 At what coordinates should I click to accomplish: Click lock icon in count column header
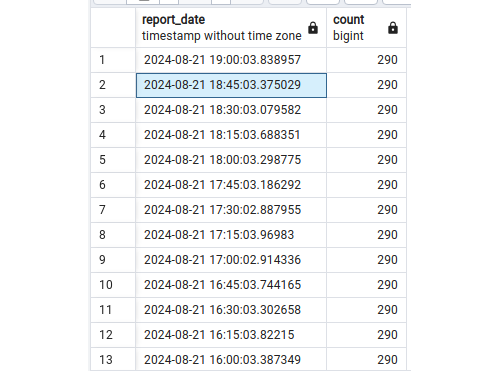pyautogui.click(x=393, y=28)
